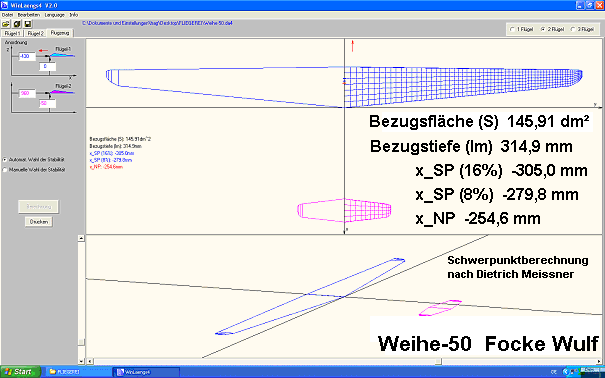Switch to the Flügel 2 tab
Image resolution: width=605 pixels, height=378 pixels.
(x=35, y=34)
